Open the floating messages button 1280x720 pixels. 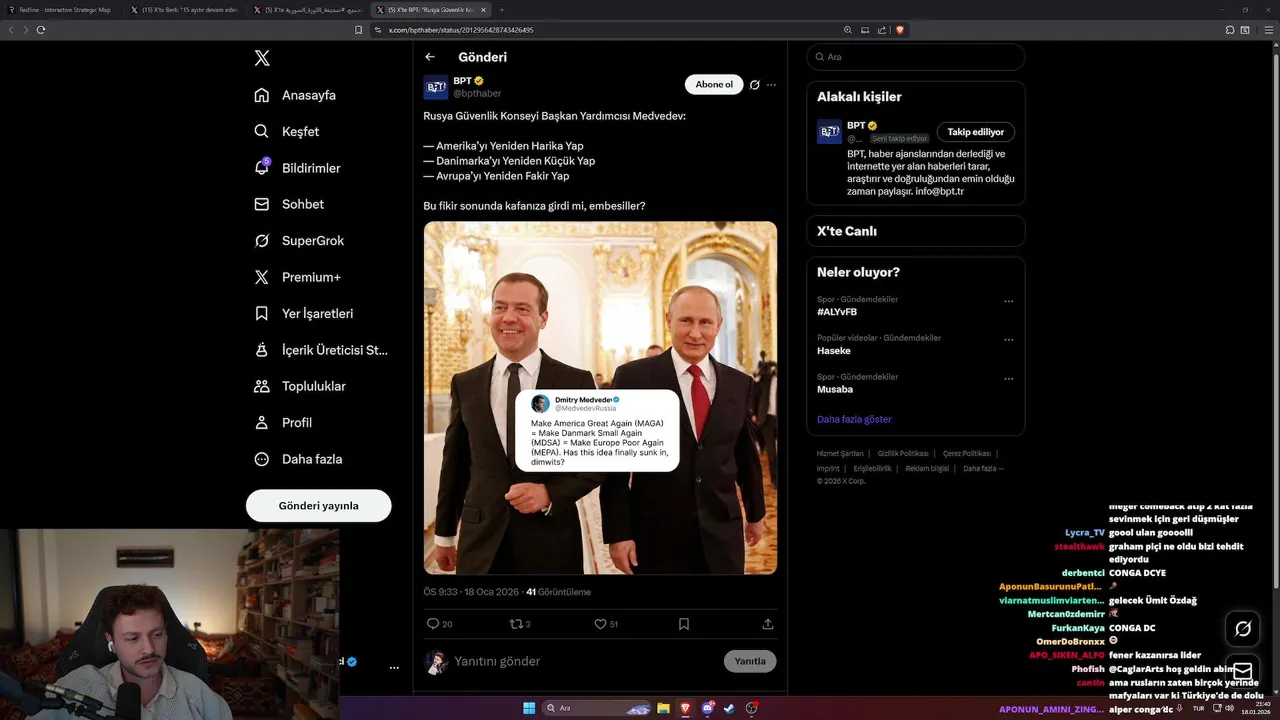tap(1243, 671)
